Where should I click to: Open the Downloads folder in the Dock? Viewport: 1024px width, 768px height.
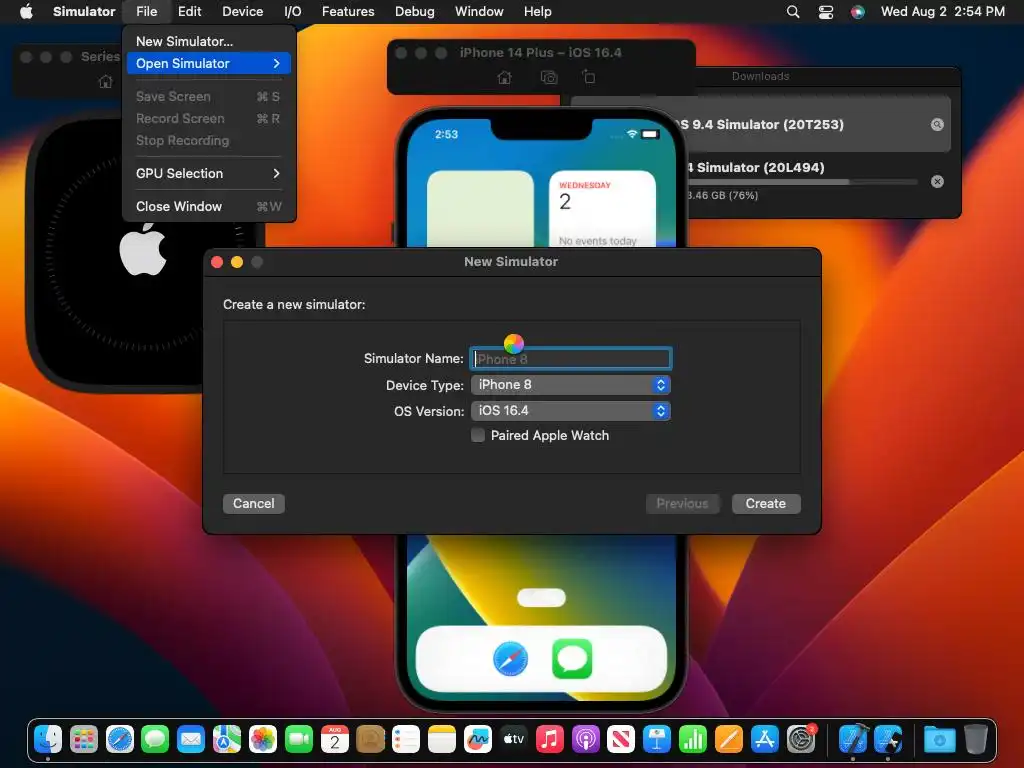click(x=940, y=739)
